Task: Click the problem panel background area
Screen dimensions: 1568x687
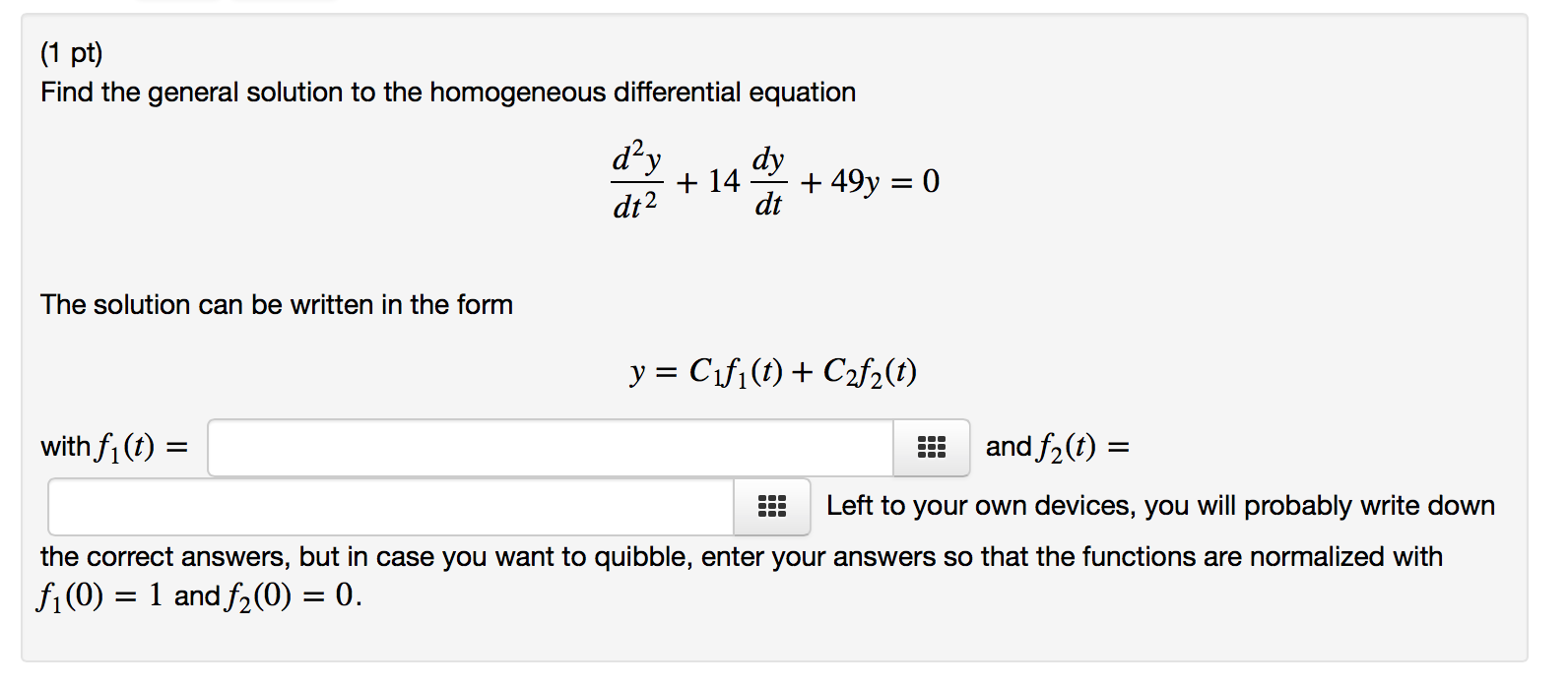Action: tap(1280, 246)
